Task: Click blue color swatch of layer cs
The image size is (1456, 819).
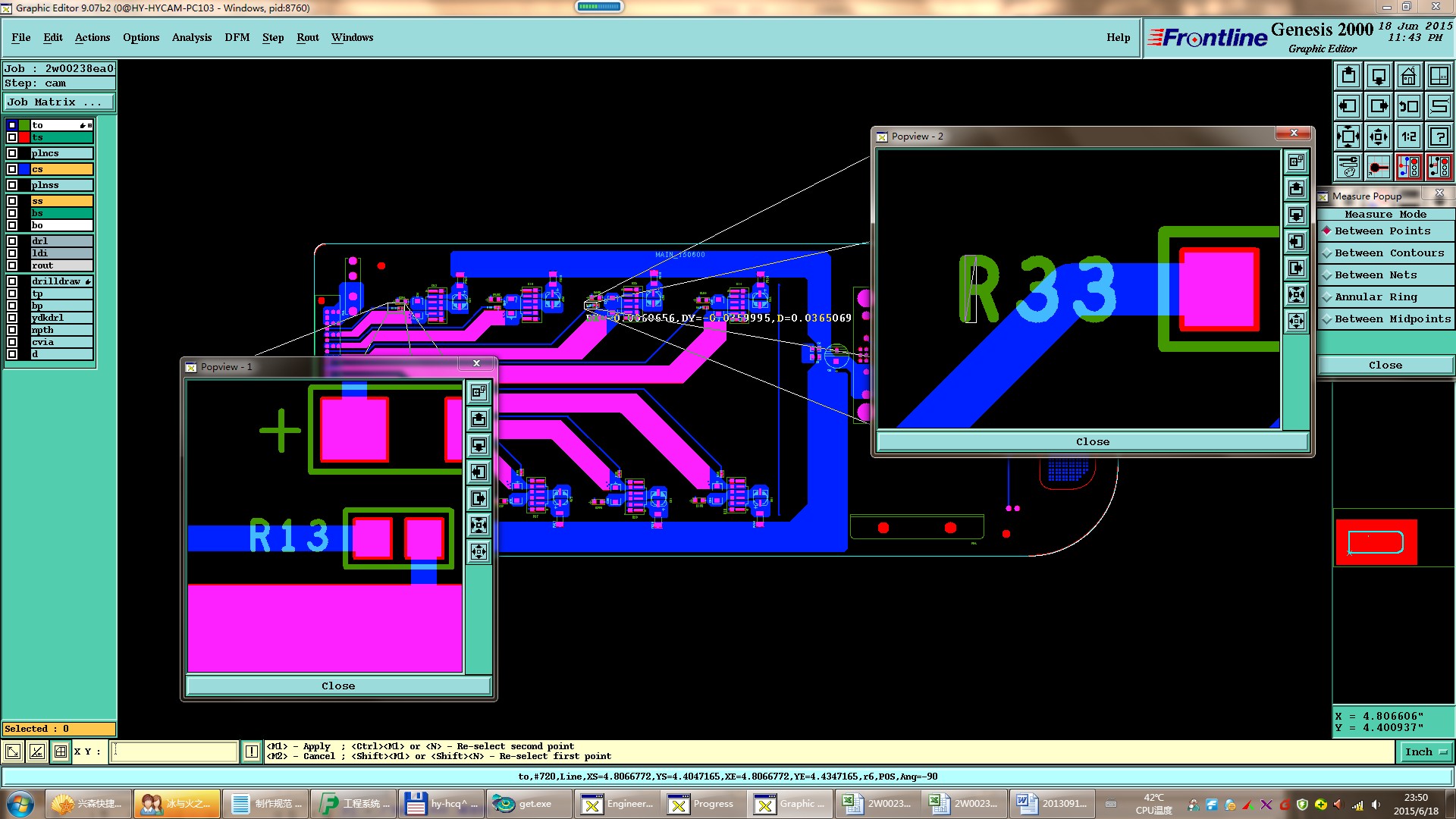Action: pyautogui.click(x=24, y=169)
